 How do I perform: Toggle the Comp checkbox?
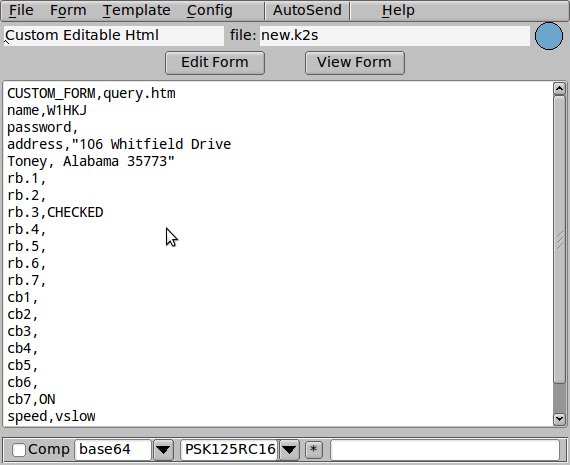pyautogui.click(x=19, y=450)
